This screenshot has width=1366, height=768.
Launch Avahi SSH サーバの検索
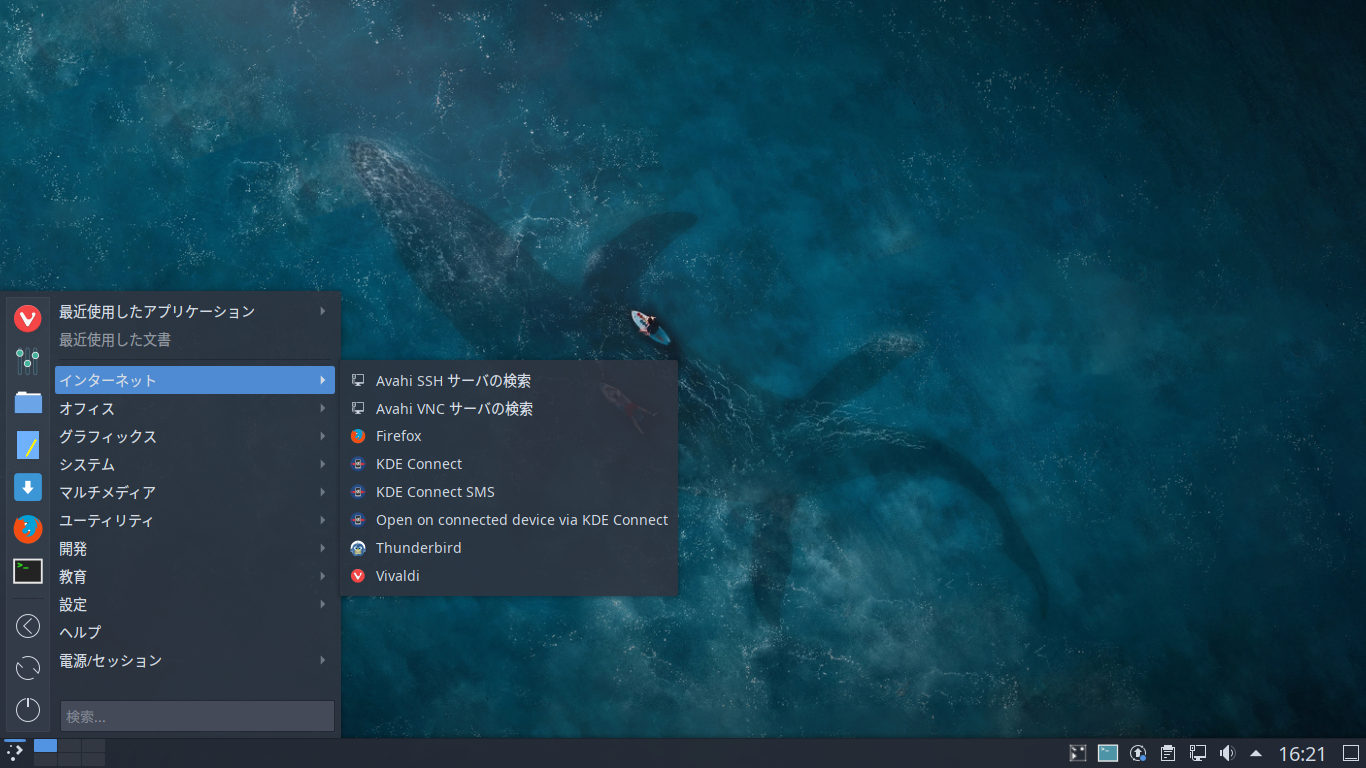[x=509, y=380]
